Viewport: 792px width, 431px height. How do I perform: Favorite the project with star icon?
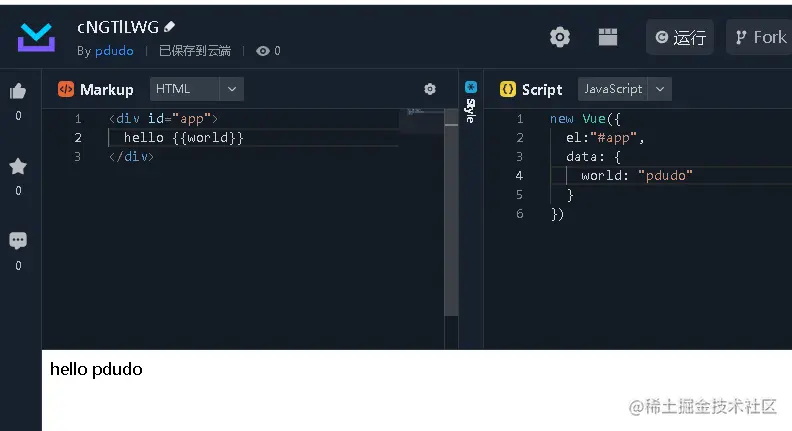(18, 166)
